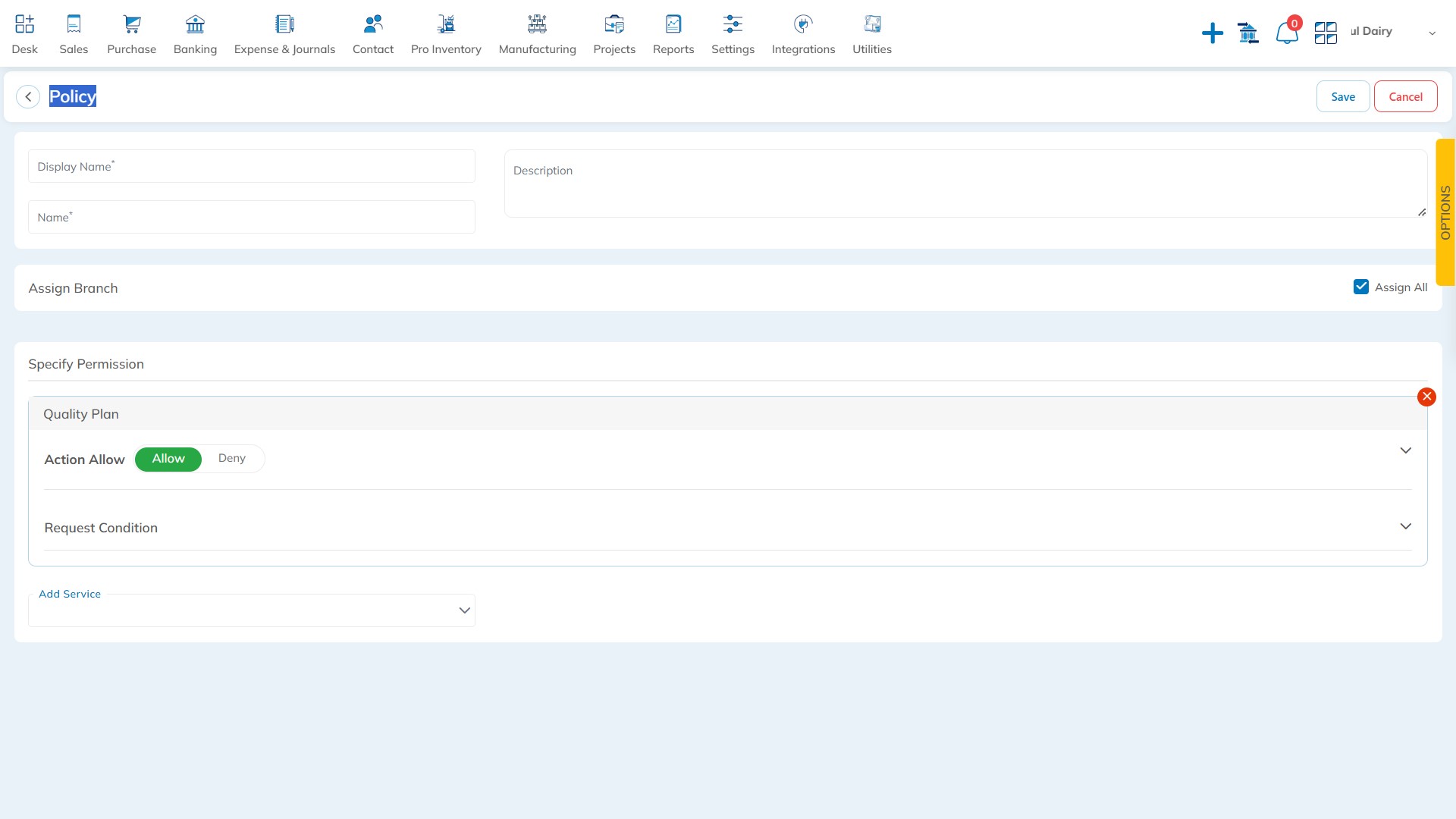The image size is (1456, 819).
Task: Navigate to Pro Inventory module
Action: coord(446,33)
